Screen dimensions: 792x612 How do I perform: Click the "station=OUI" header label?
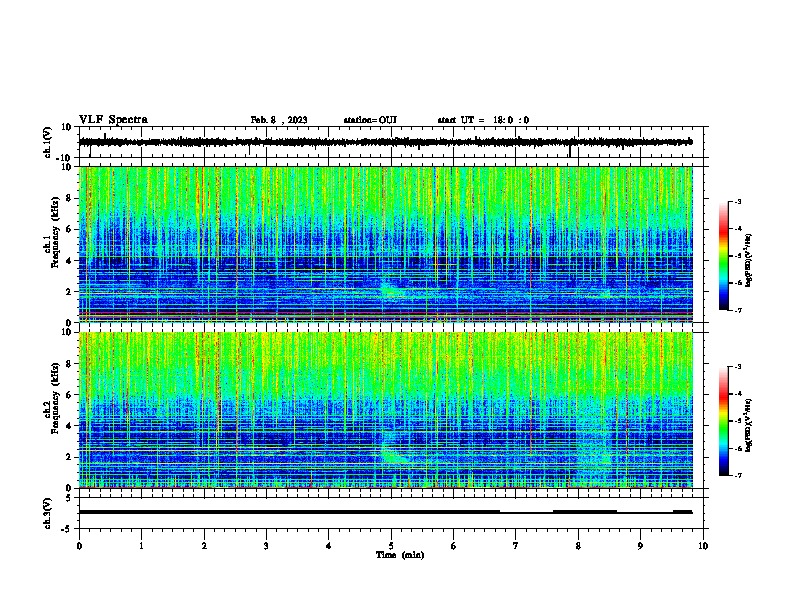click(370, 120)
